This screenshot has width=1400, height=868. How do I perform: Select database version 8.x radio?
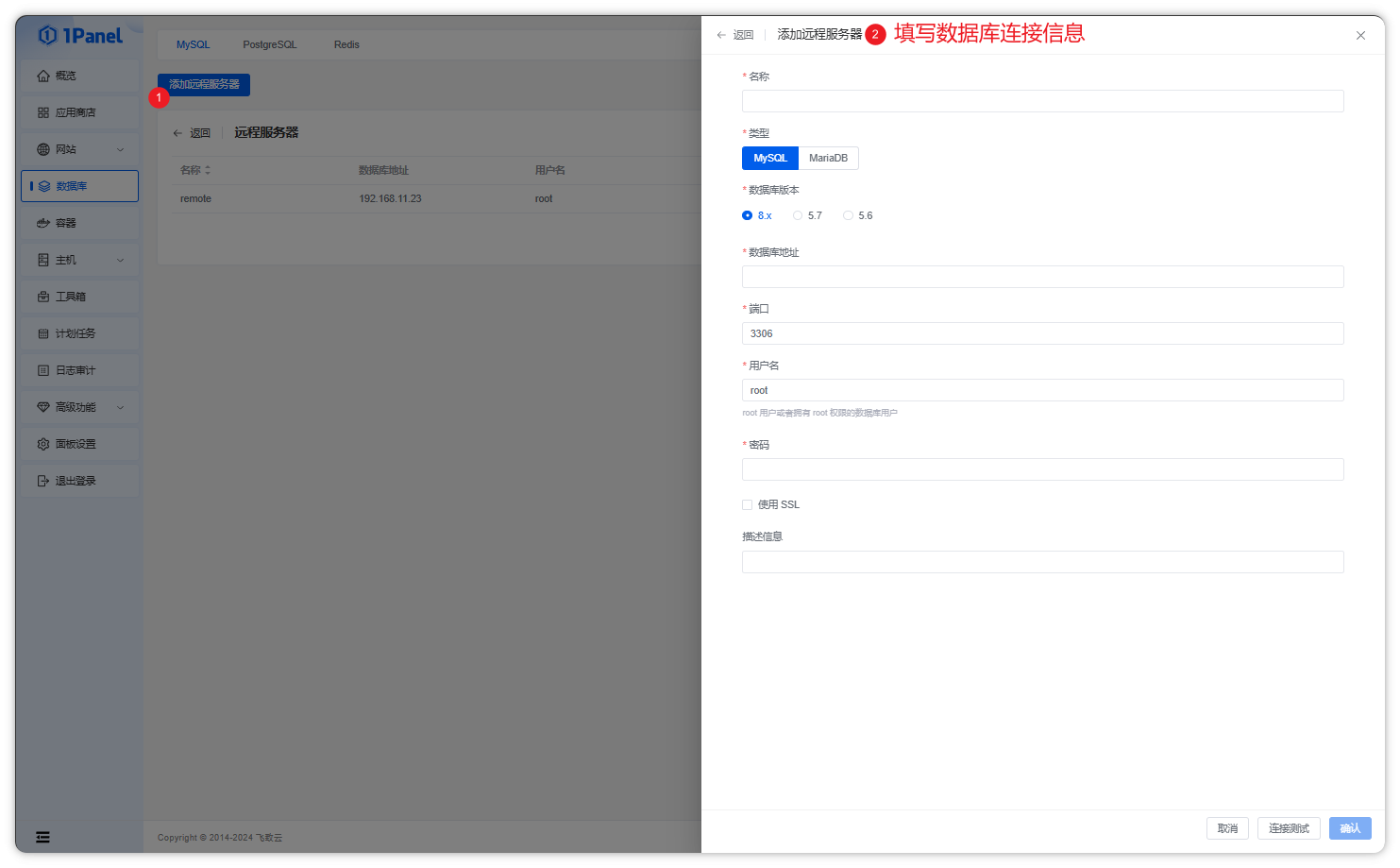747,215
